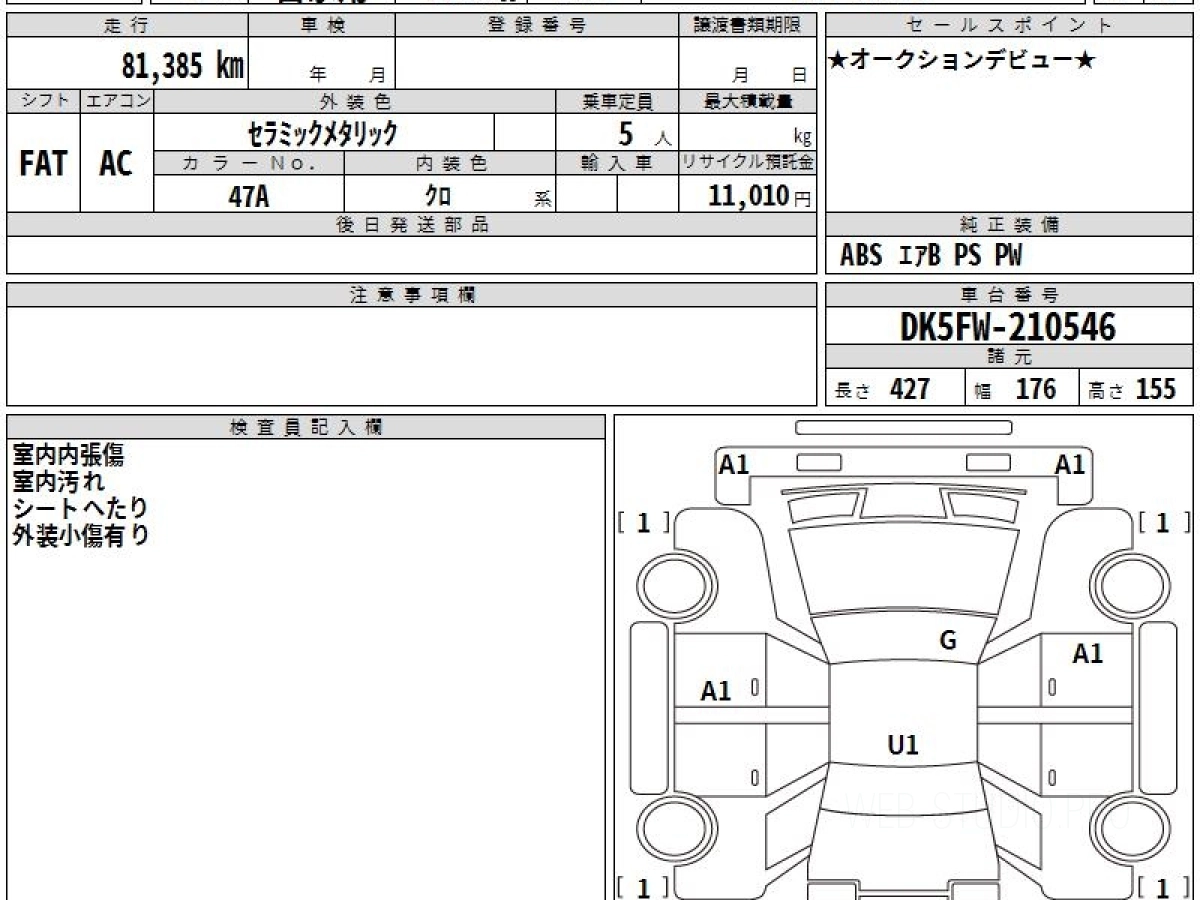Select the [1] tire rating near front-right wheel
This screenshot has width=1200, height=900.
1163,522
